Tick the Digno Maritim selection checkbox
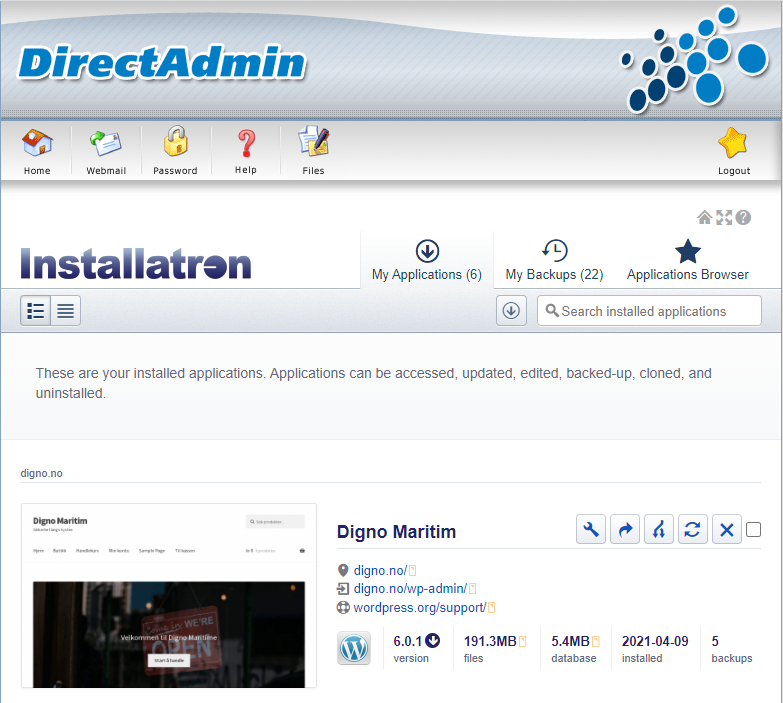783x703 pixels. pos(753,529)
